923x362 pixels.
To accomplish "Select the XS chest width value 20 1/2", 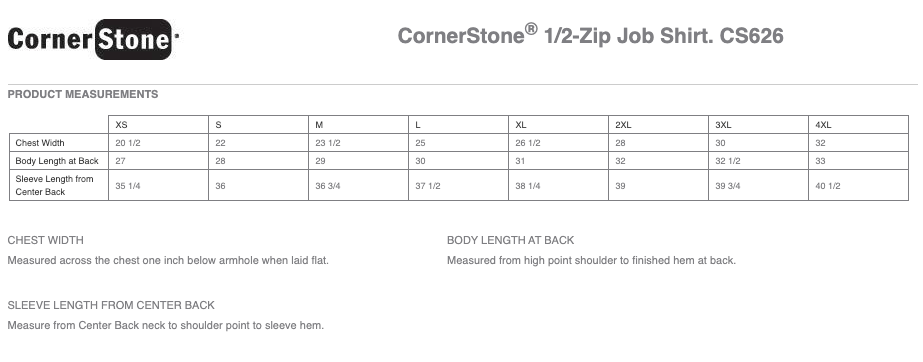I will [128, 143].
